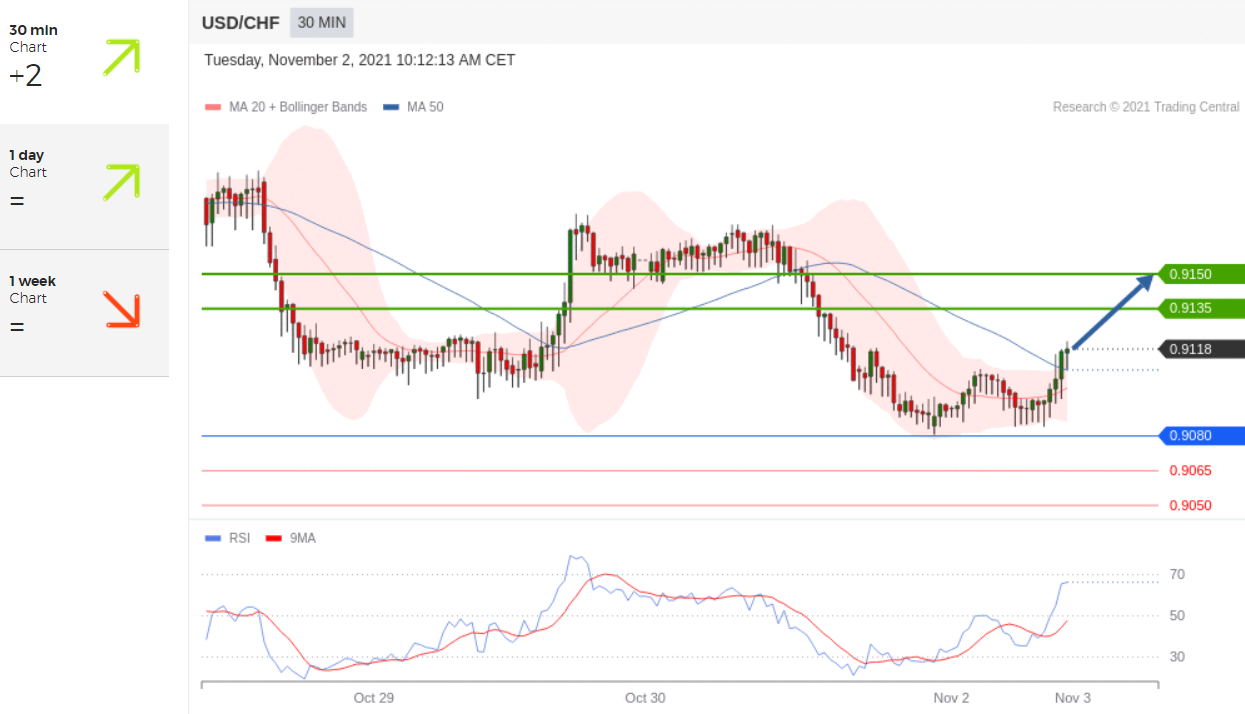This screenshot has width=1245, height=714.
Task: Click the Oct 30 date axis label
Action: pyautogui.click(x=645, y=698)
